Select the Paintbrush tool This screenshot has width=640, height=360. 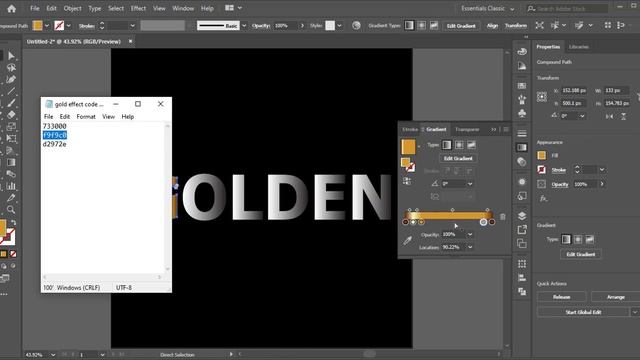(x=11, y=103)
